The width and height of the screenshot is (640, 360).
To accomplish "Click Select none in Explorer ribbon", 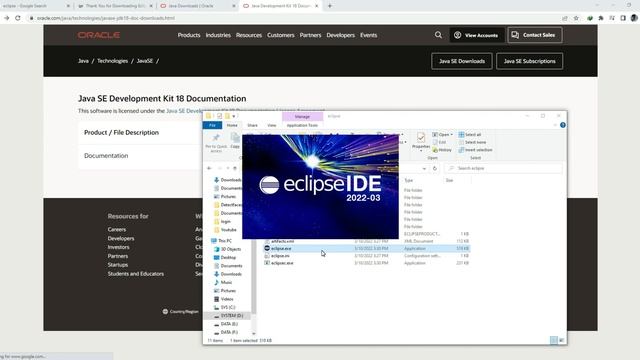I will [x=472, y=142].
